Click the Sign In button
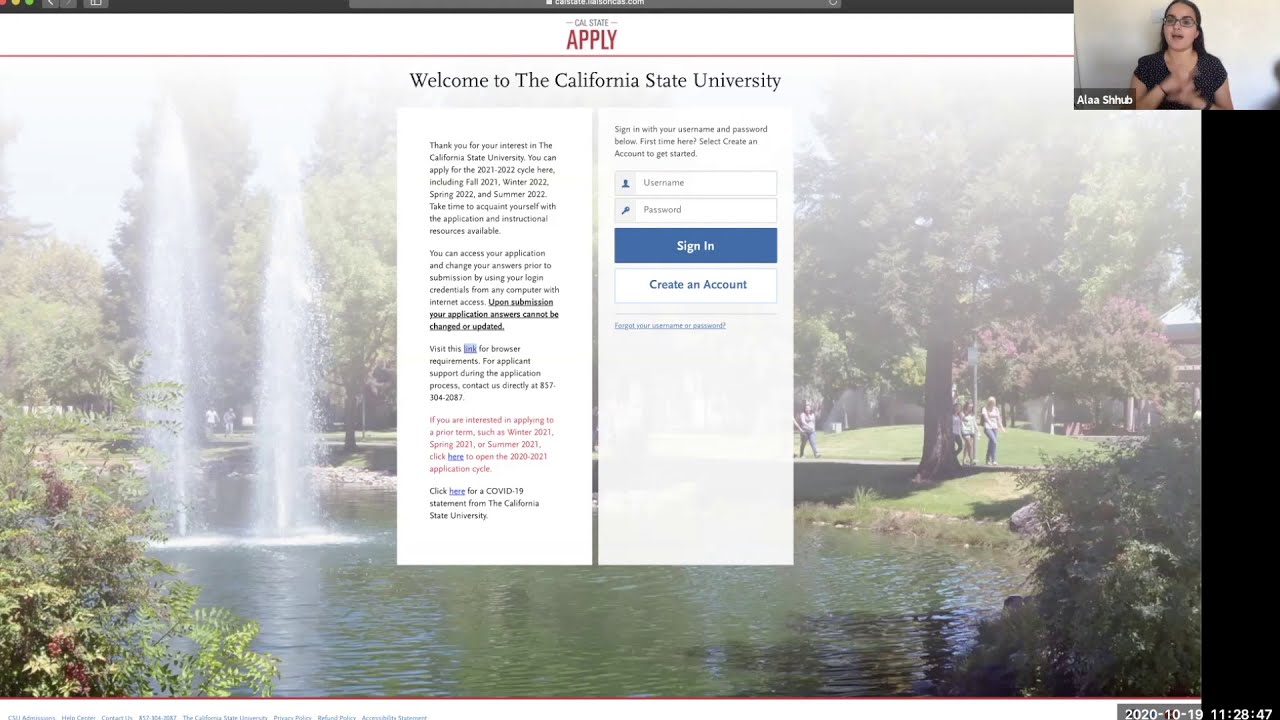Viewport: 1280px width, 720px height. tap(695, 246)
